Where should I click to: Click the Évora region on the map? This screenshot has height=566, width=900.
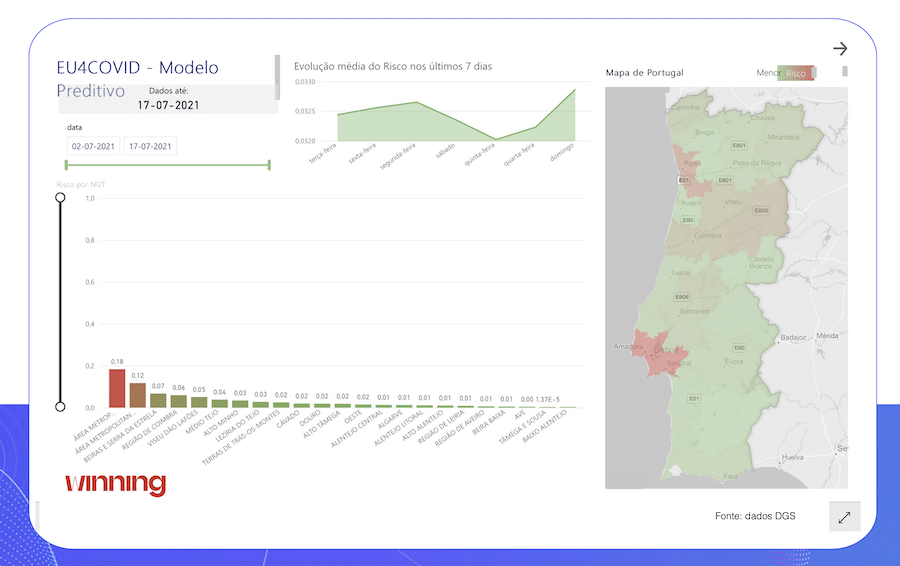coord(735,362)
